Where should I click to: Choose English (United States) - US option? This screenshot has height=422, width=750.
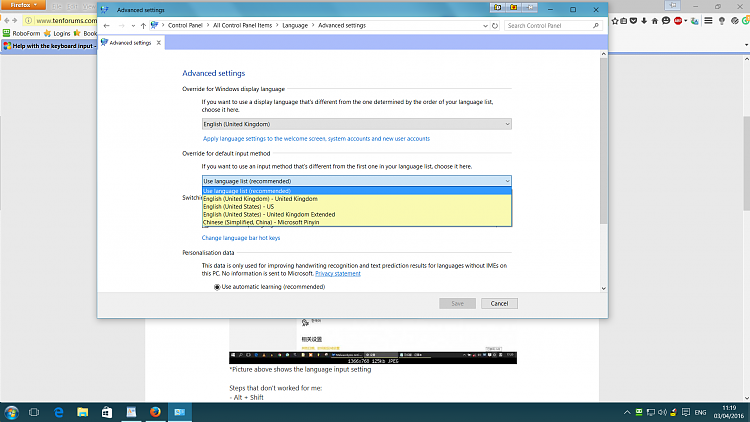356,207
